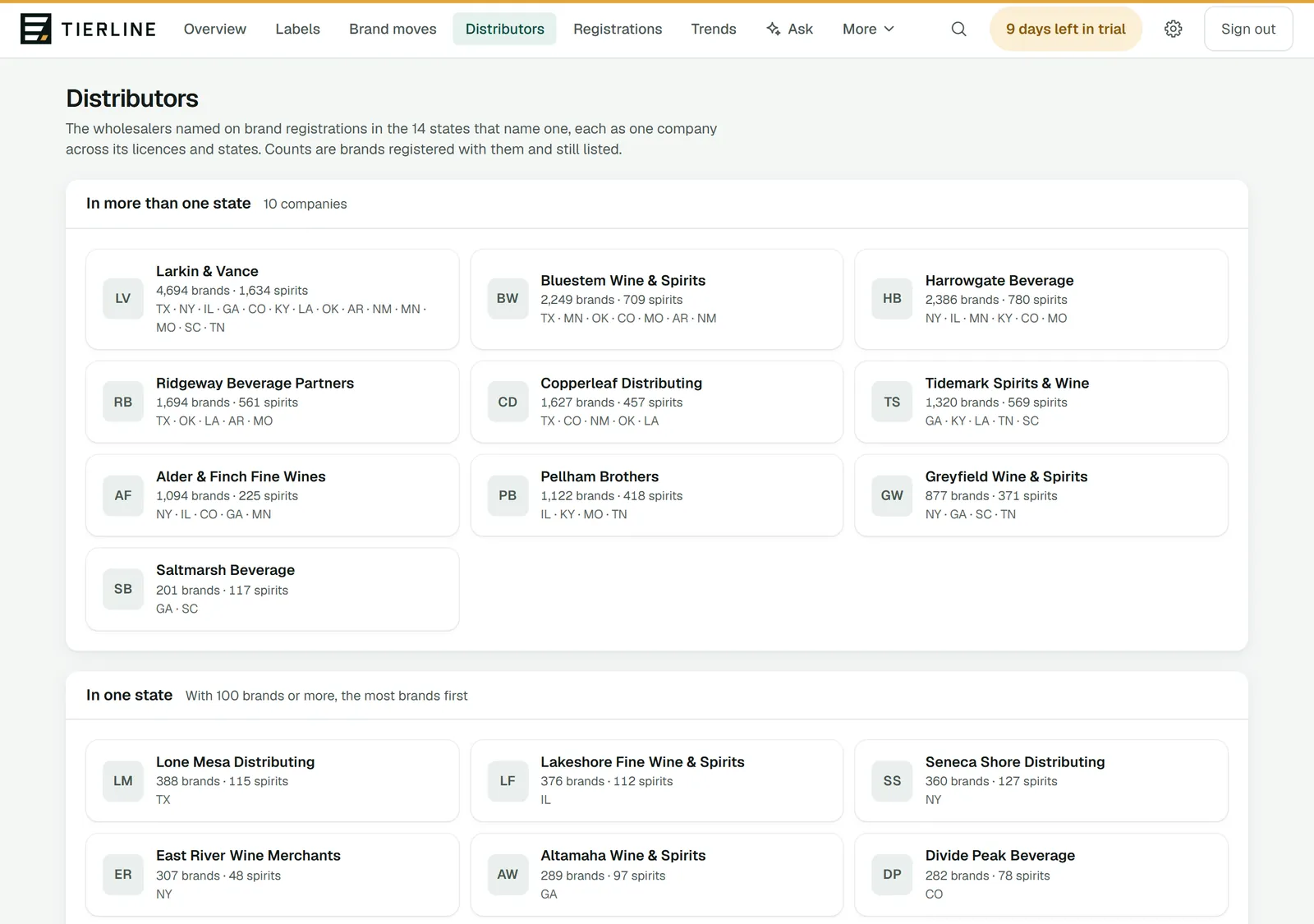Open Ridgeway Beverage Partners card
Screen dimensions: 1314x924
273,402
